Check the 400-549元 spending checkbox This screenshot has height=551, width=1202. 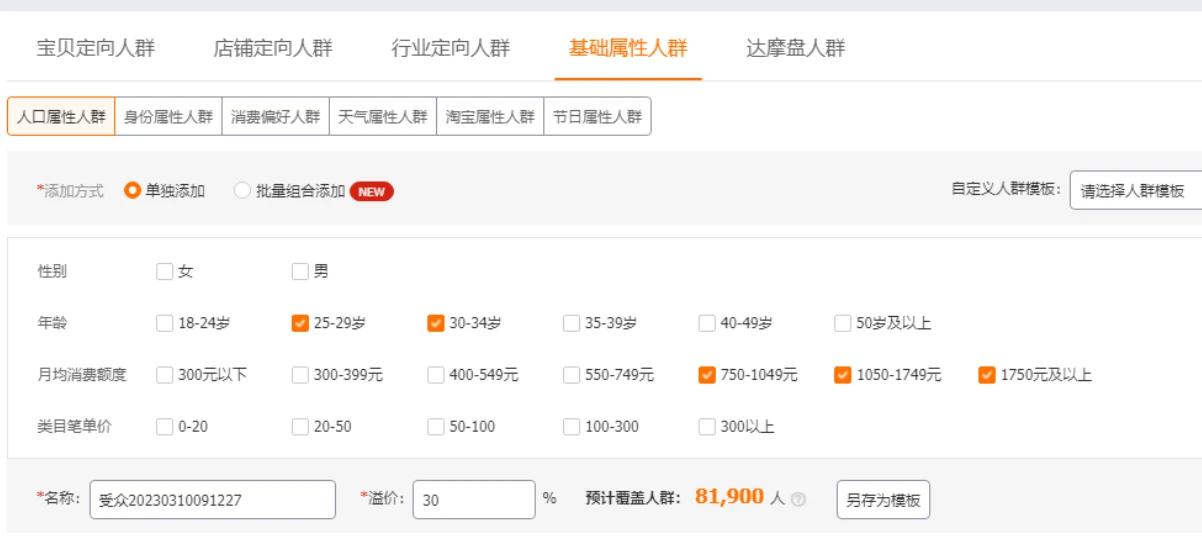(x=435, y=375)
